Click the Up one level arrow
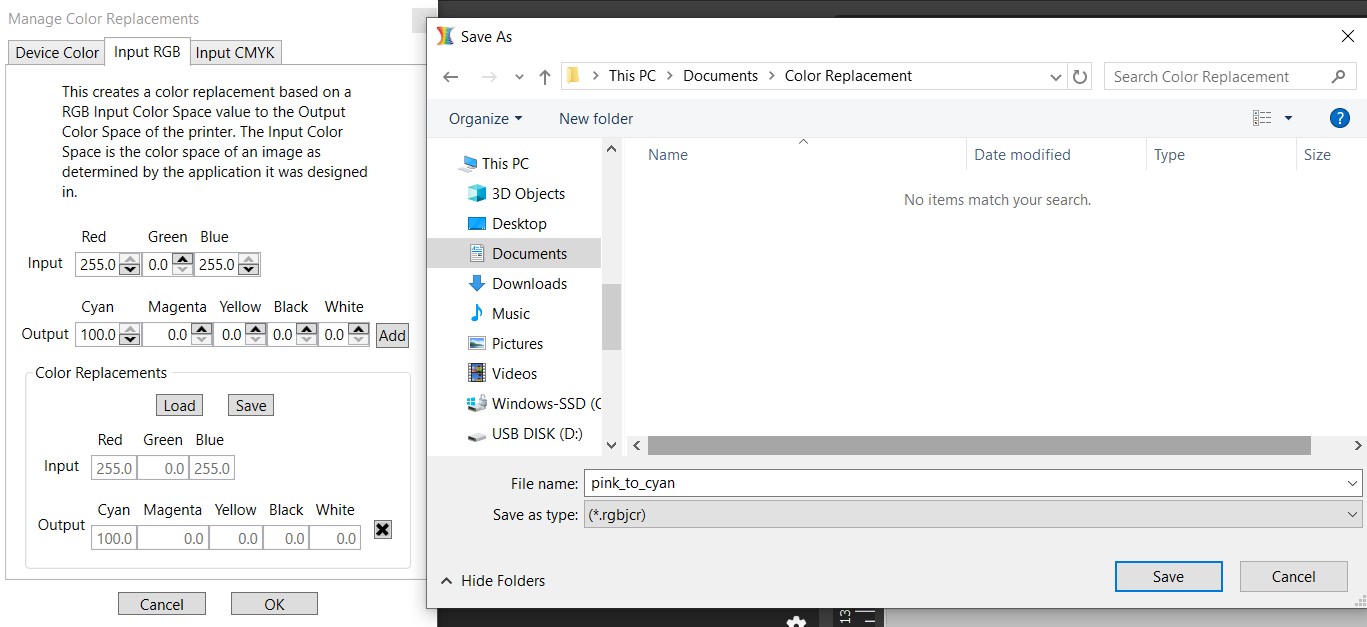Screen dimensions: 1367x627 pyautogui.click(x=545, y=77)
